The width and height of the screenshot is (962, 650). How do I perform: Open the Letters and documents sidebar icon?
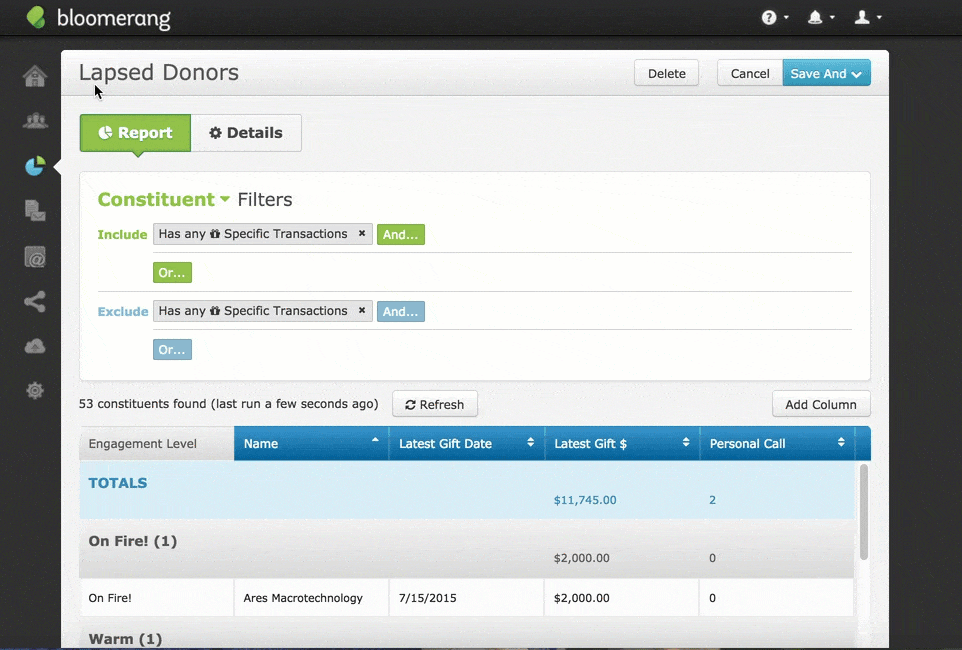[35, 211]
